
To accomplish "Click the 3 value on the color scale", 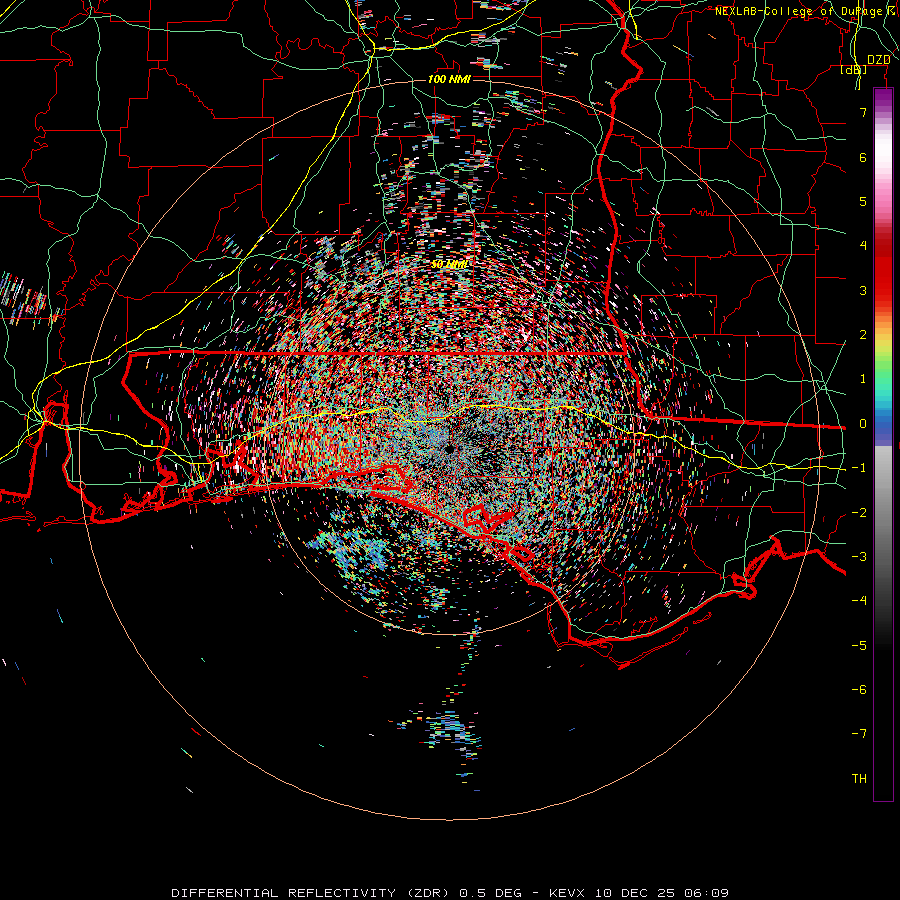I will (863, 290).
